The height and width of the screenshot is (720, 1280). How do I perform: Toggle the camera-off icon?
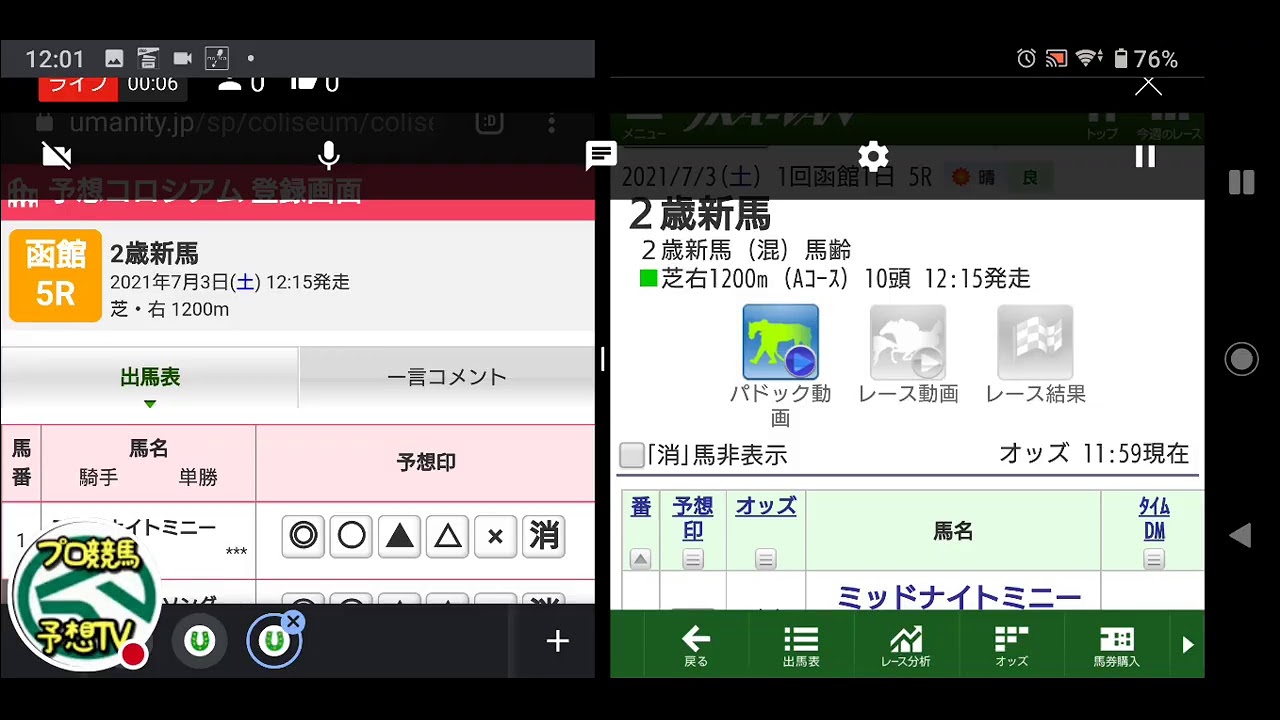click(x=57, y=155)
